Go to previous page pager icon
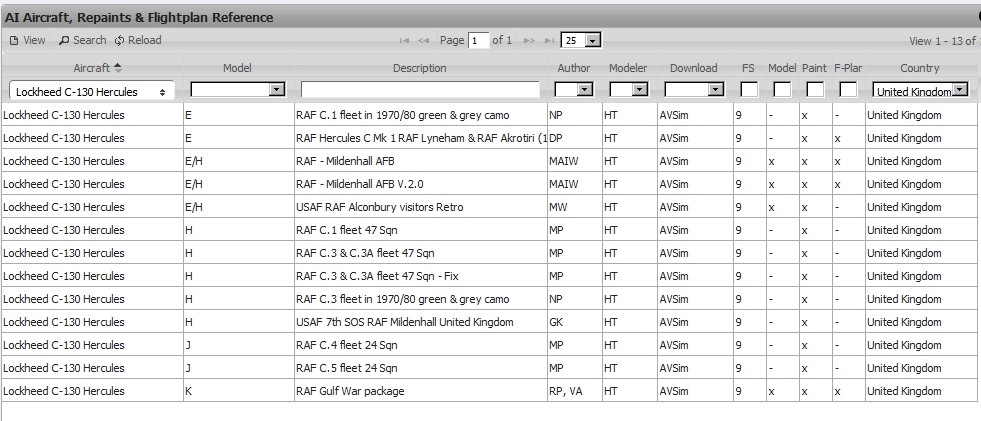Screen dimensions: 981x421 tap(423, 41)
